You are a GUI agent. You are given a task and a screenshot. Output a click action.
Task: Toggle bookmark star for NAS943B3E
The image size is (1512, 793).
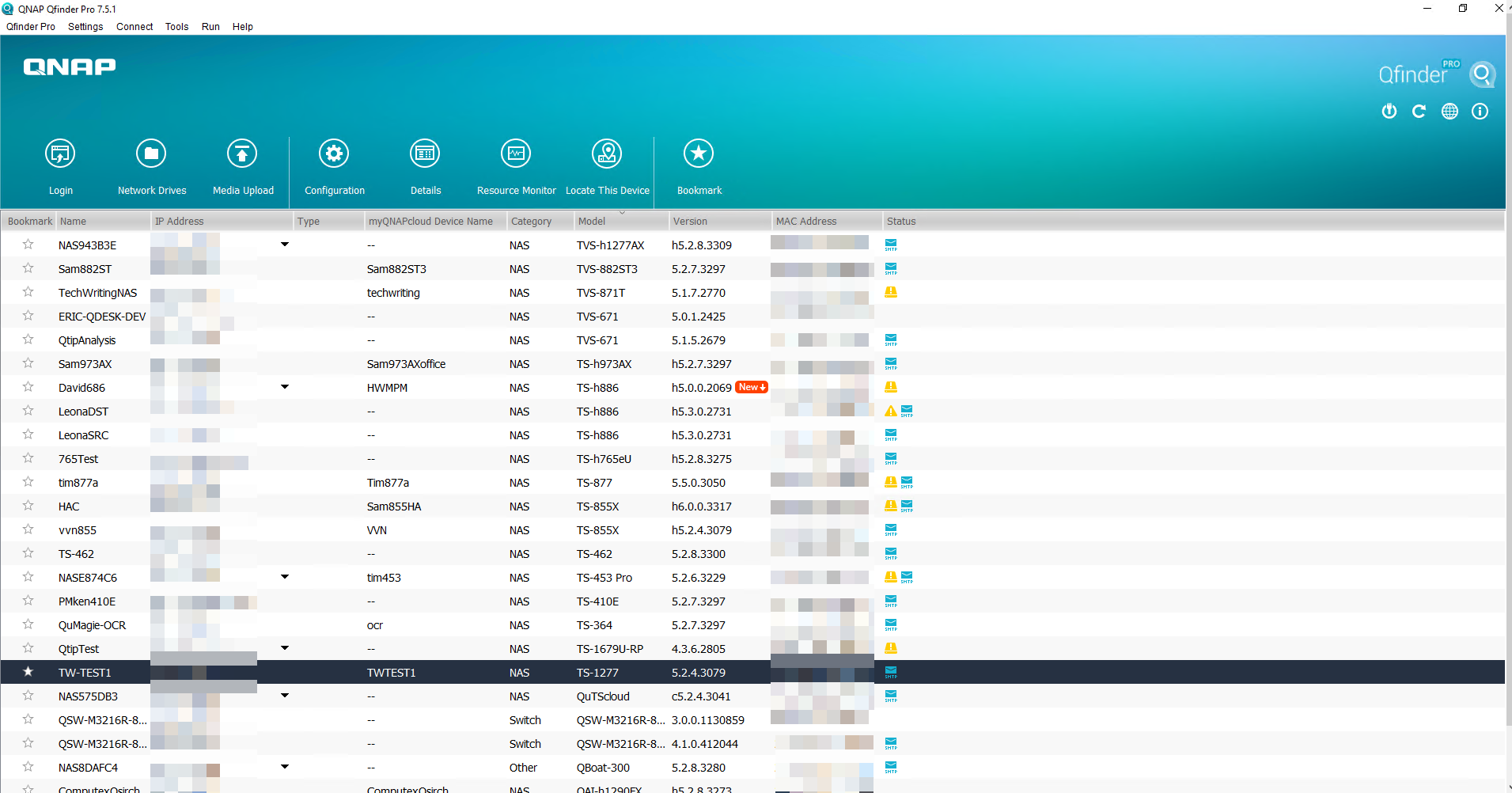pyautogui.click(x=28, y=245)
